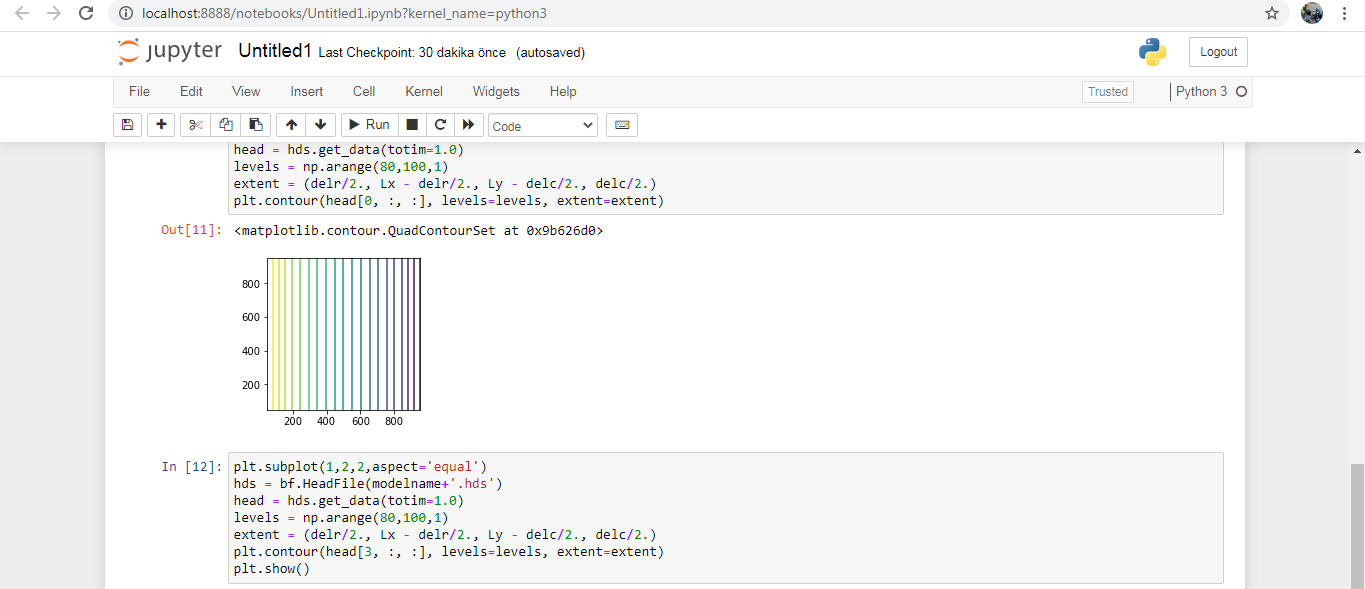Open the File menu

pos(139,91)
